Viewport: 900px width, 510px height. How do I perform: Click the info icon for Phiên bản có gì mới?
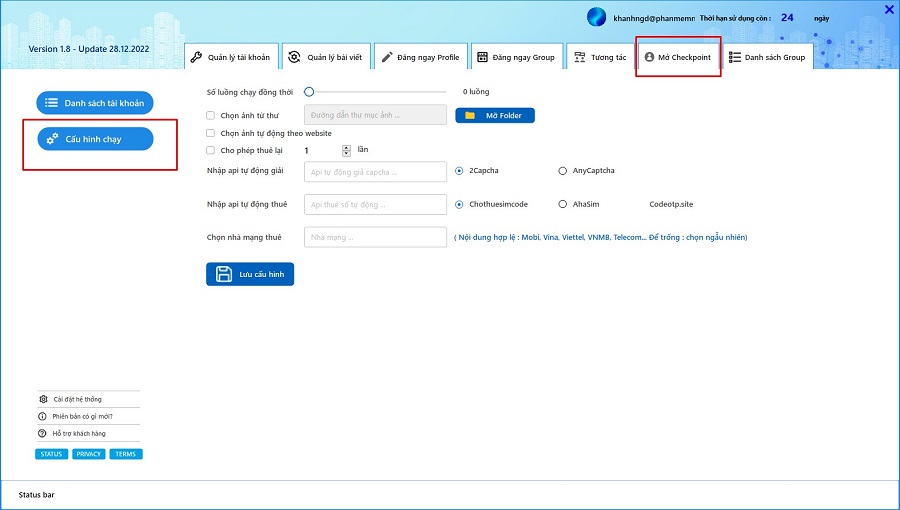[x=42, y=416]
